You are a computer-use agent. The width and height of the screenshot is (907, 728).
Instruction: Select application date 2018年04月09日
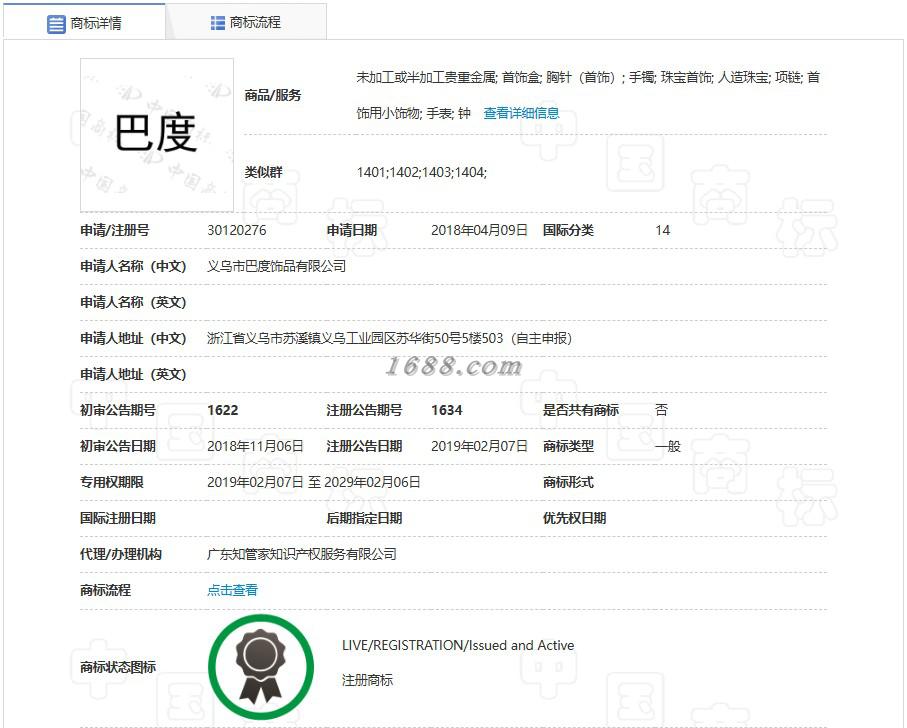pos(479,230)
